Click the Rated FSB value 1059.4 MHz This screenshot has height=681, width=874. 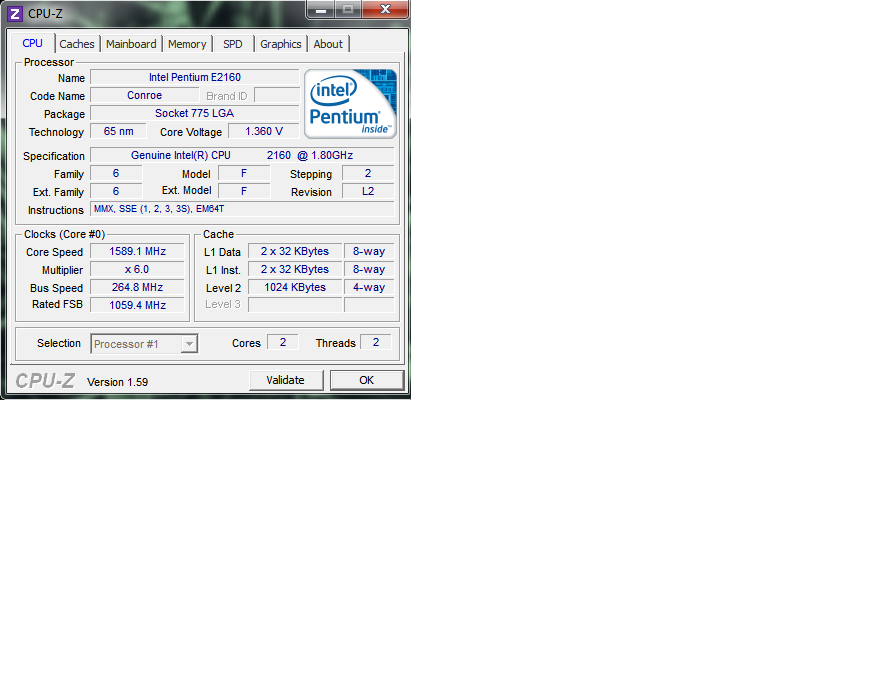point(137,305)
